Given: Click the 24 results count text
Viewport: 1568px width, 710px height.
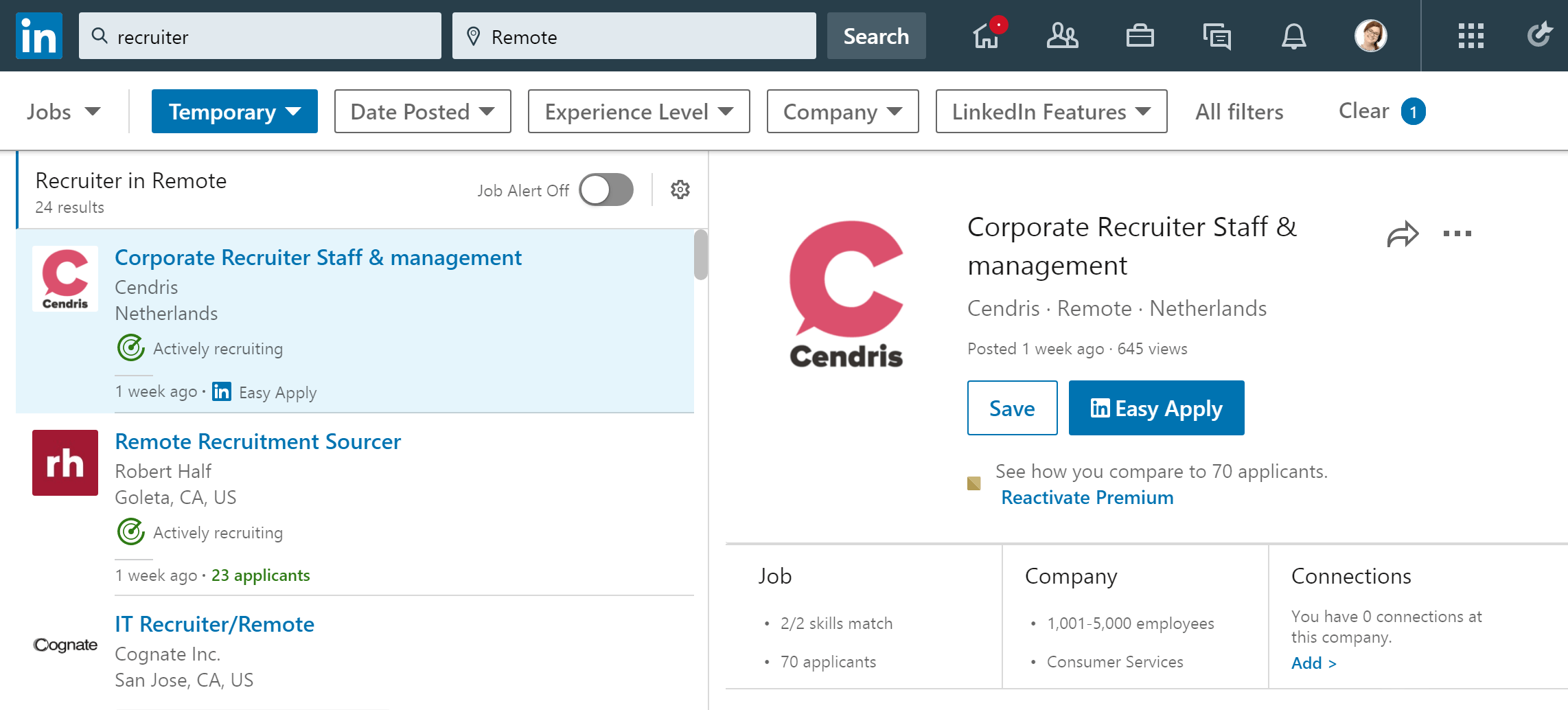Looking at the screenshot, I should [x=69, y=207].
